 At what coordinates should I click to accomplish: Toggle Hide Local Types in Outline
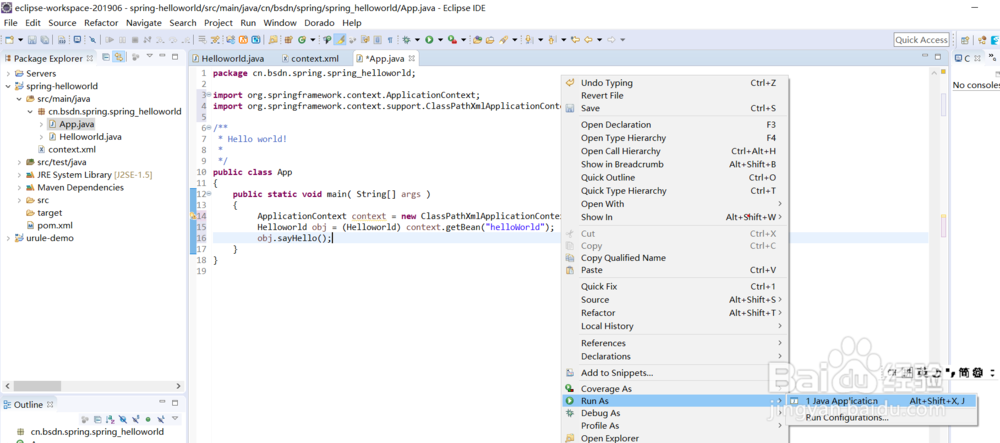(161, 419)
